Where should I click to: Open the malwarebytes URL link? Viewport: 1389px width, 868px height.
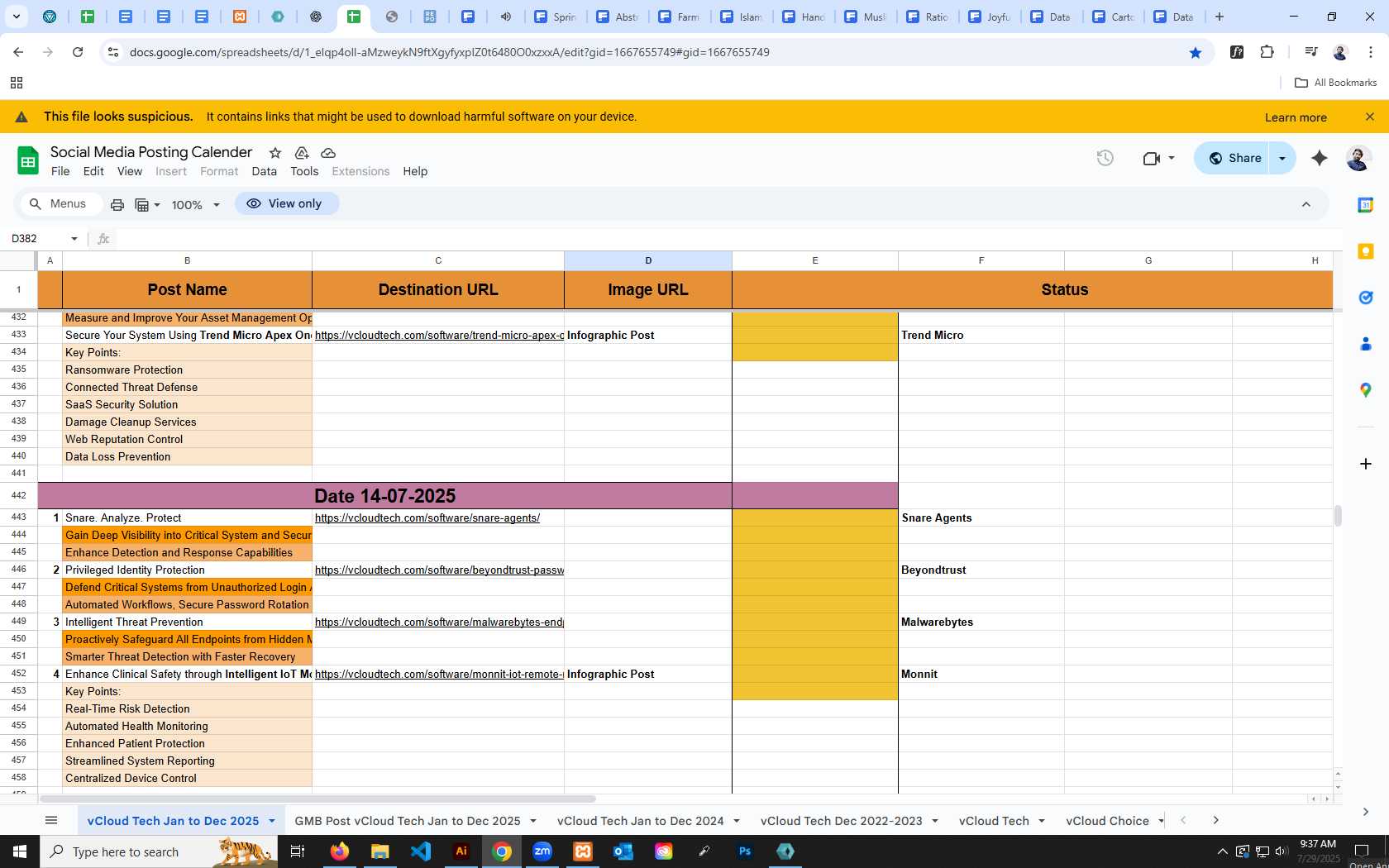click(439, 622)
